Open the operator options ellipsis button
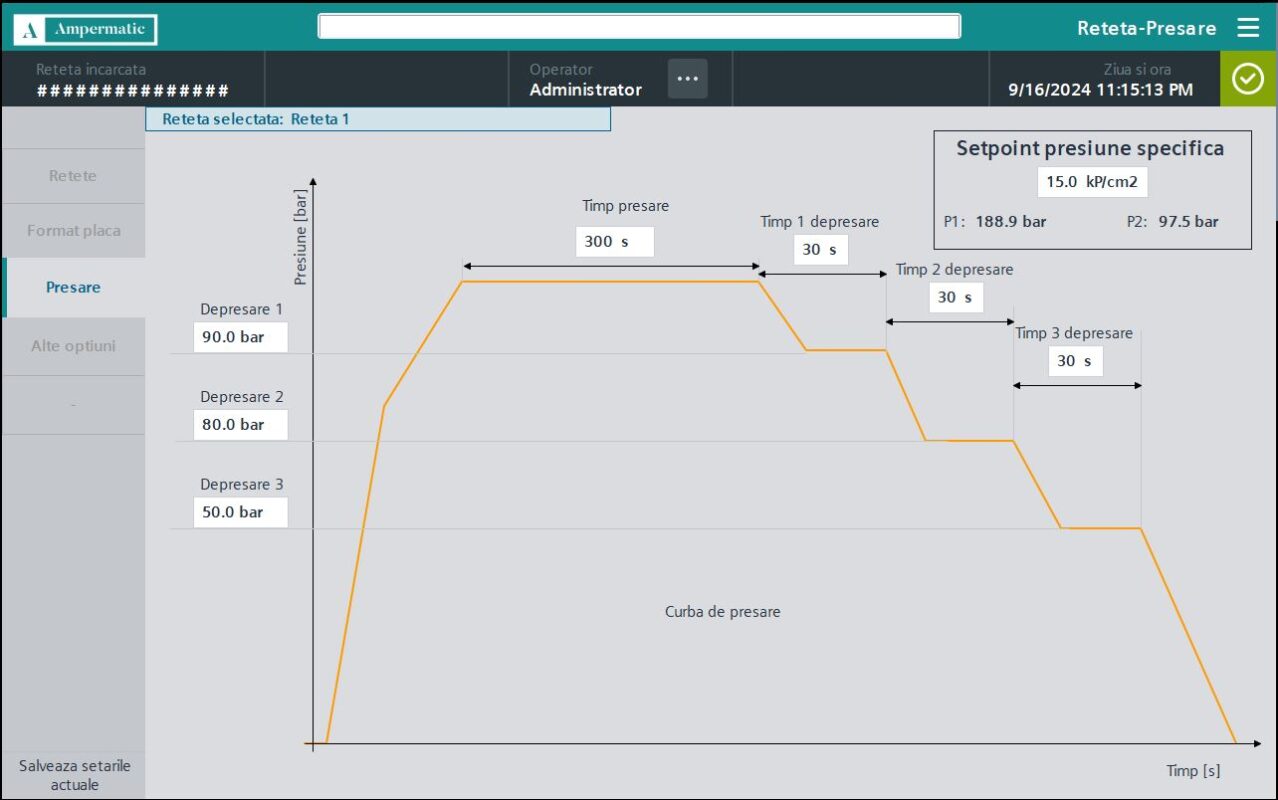1278x800 pixels. [688, 79]
